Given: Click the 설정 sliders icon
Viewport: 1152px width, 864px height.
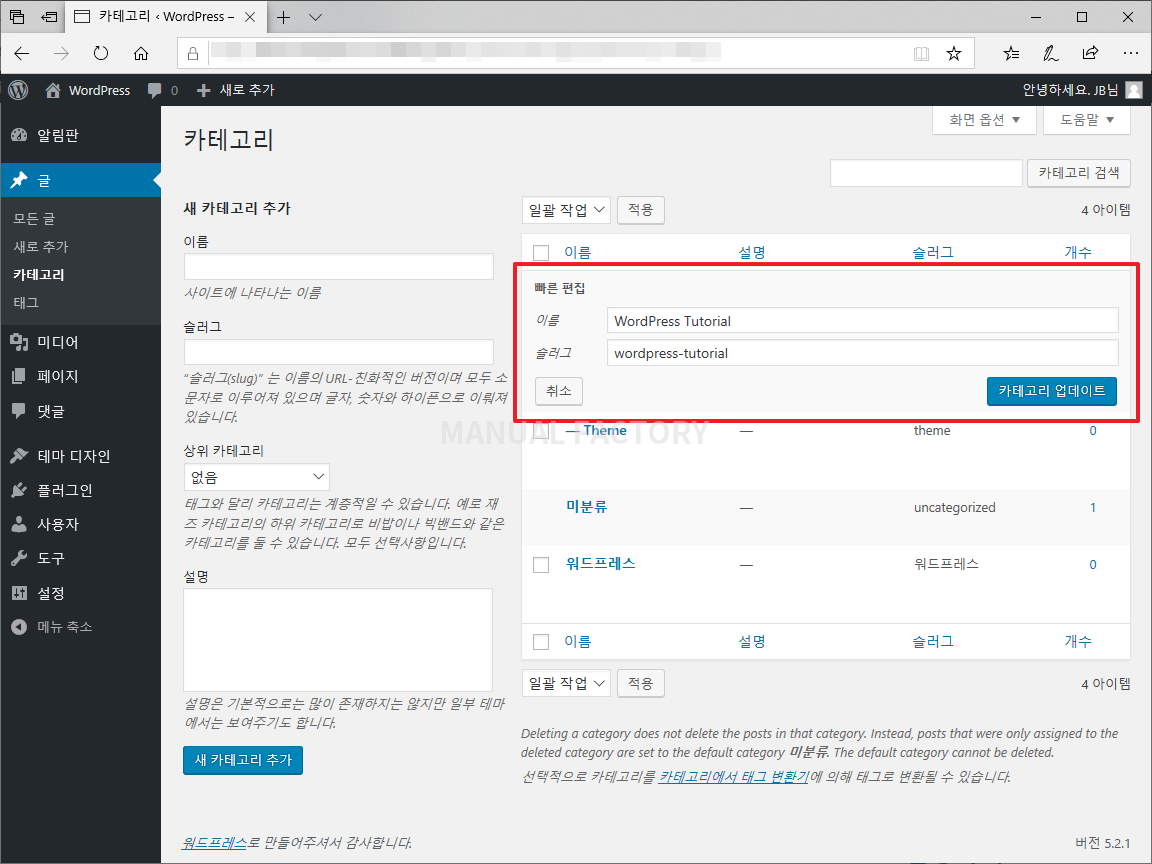Looking at the screenshot, I should tap(19, 593).
